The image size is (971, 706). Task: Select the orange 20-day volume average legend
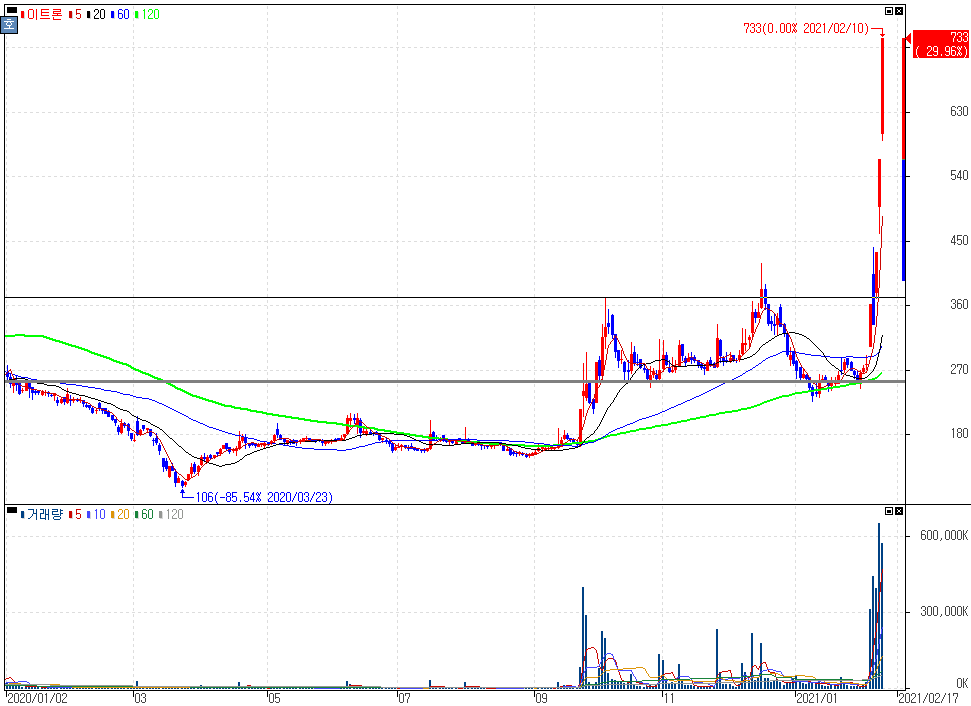pyautogui.click(x=120, y=515)
